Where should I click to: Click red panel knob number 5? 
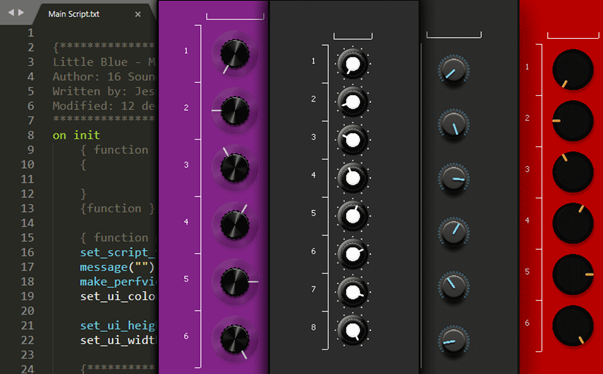click(x=573, y=274)
